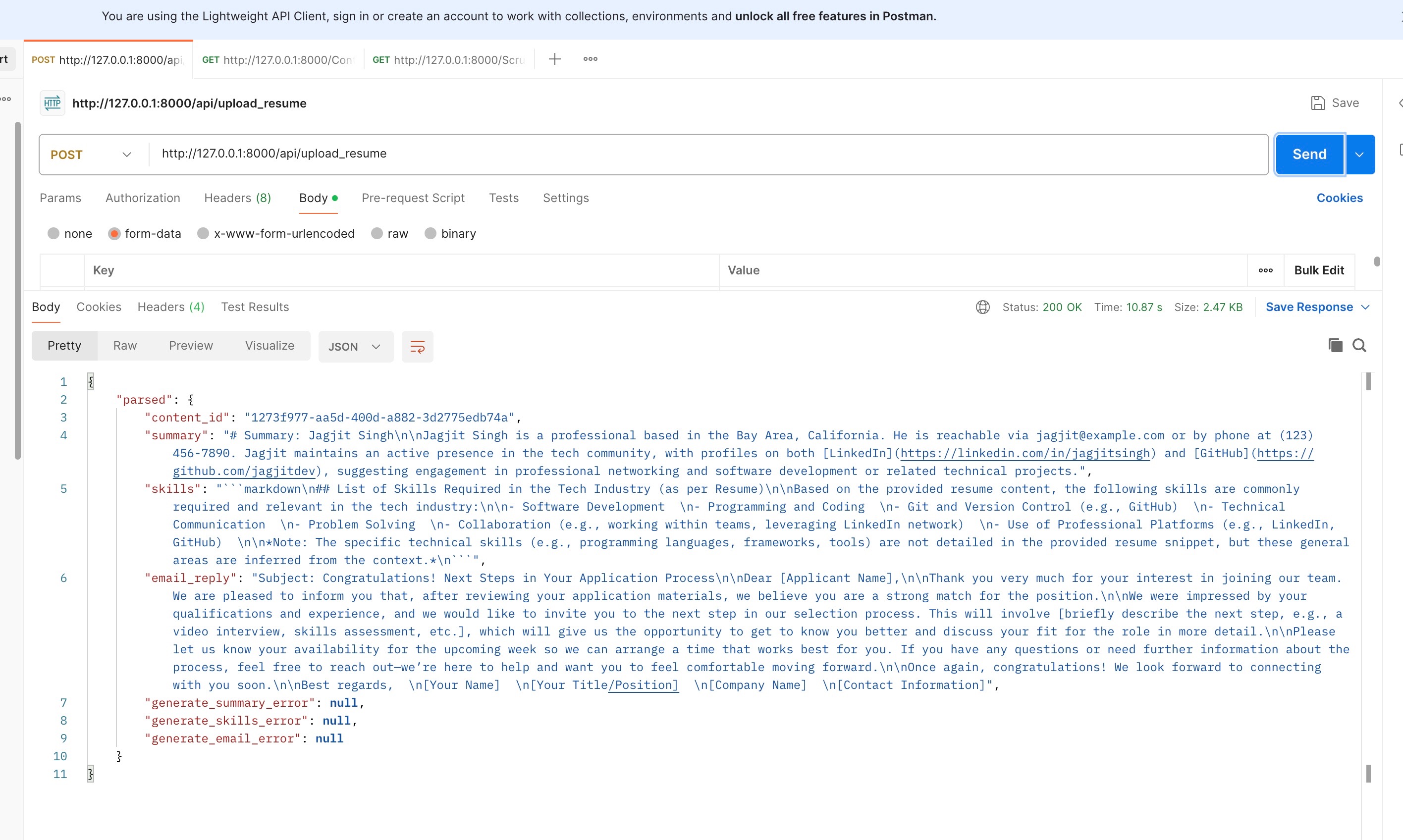
Task: Select the raw body type radio
Action: click(x=377, y=233)
